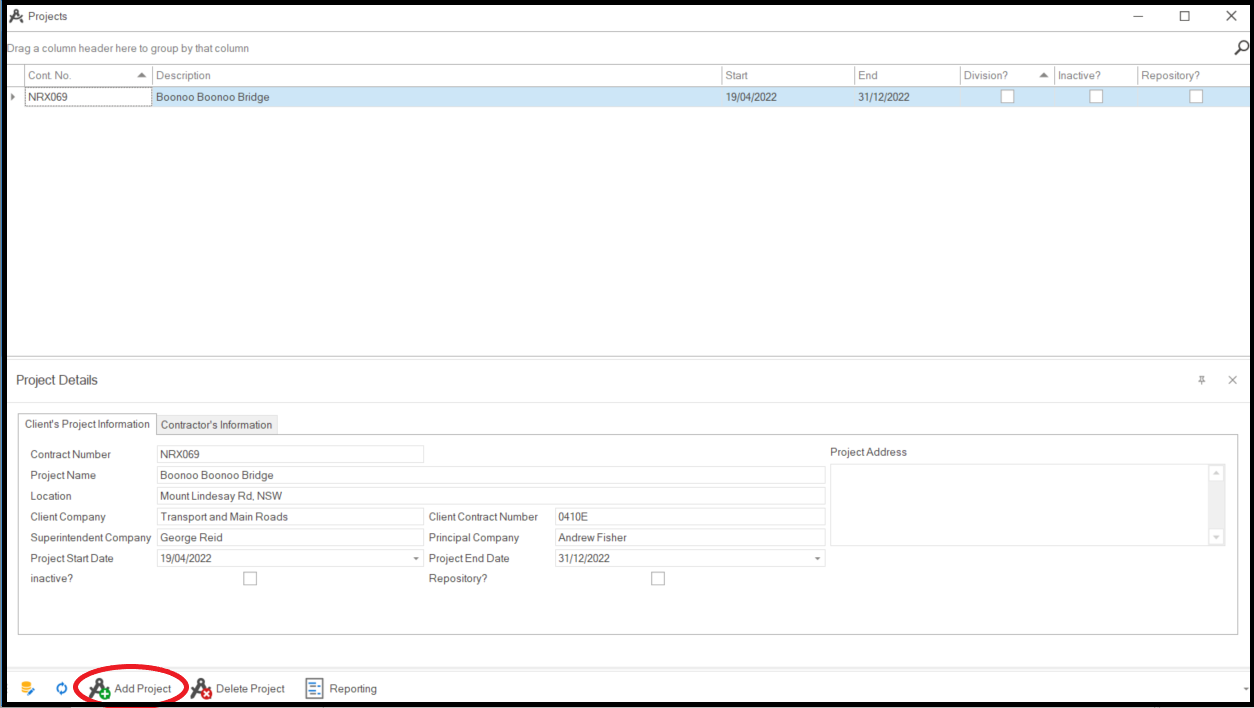This screenshot has width=1254, height=708.
Task: Switch to Contractor's Information tab
Action: [216, 425]
